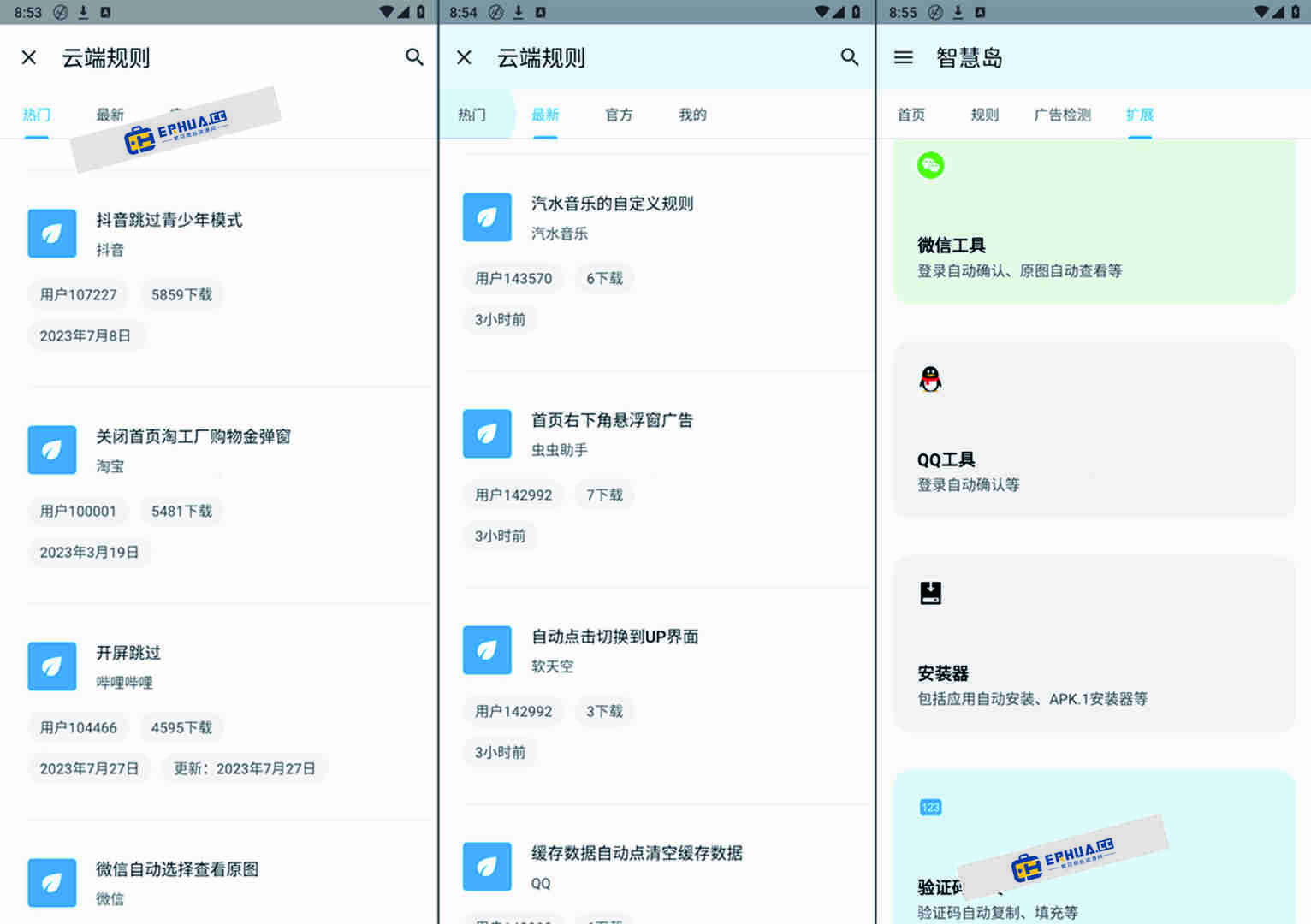This screenshot has width=1311, height=924.
Task: Close the left 云端规则 screen
Action: tap(29, 57)
